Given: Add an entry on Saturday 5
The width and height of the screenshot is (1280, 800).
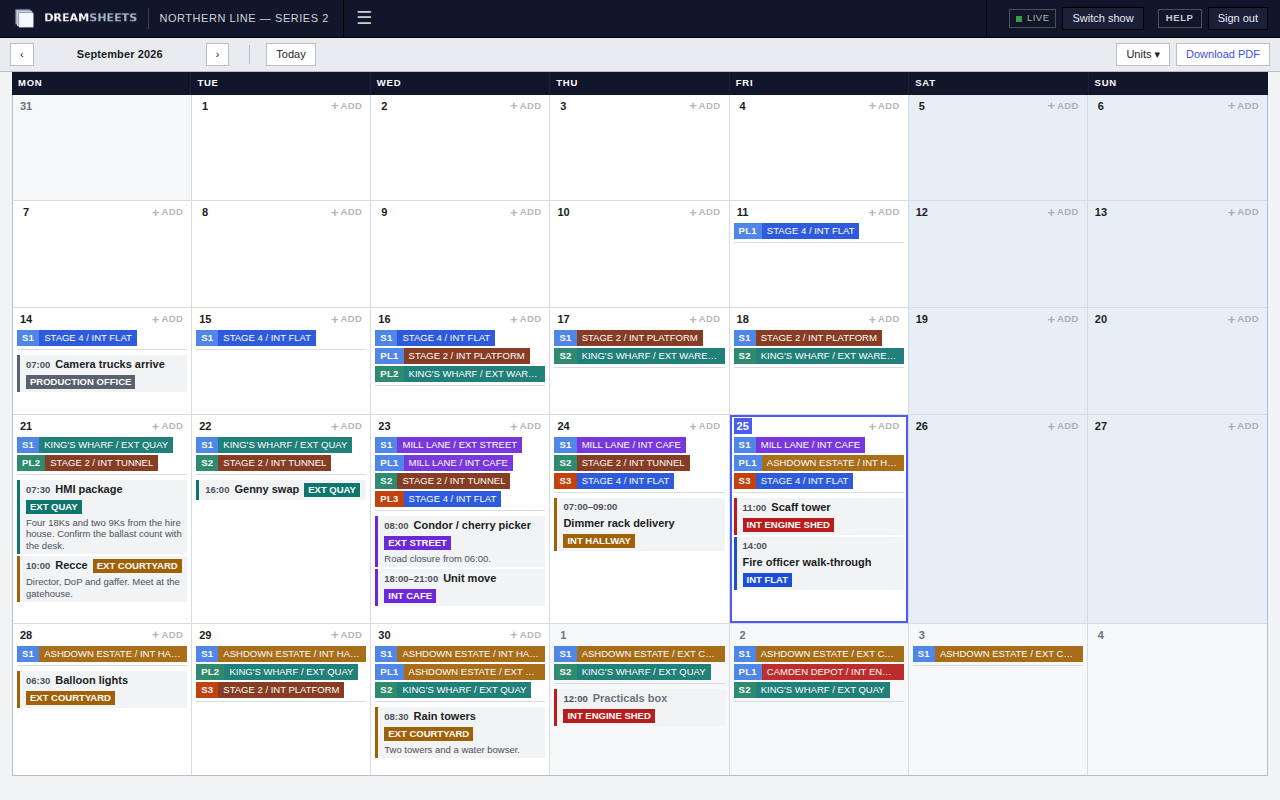Looking at the screenshot, I should coord(1063,106).
